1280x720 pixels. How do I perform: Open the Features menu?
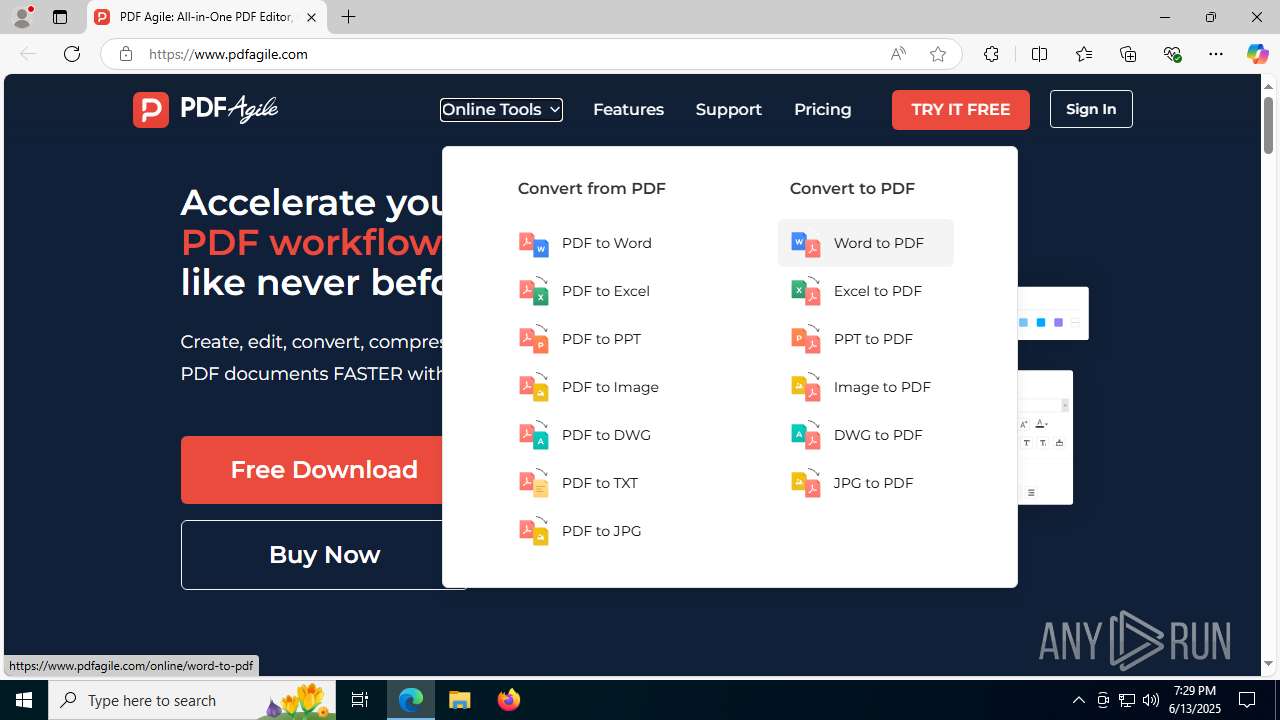pos(628,109)
